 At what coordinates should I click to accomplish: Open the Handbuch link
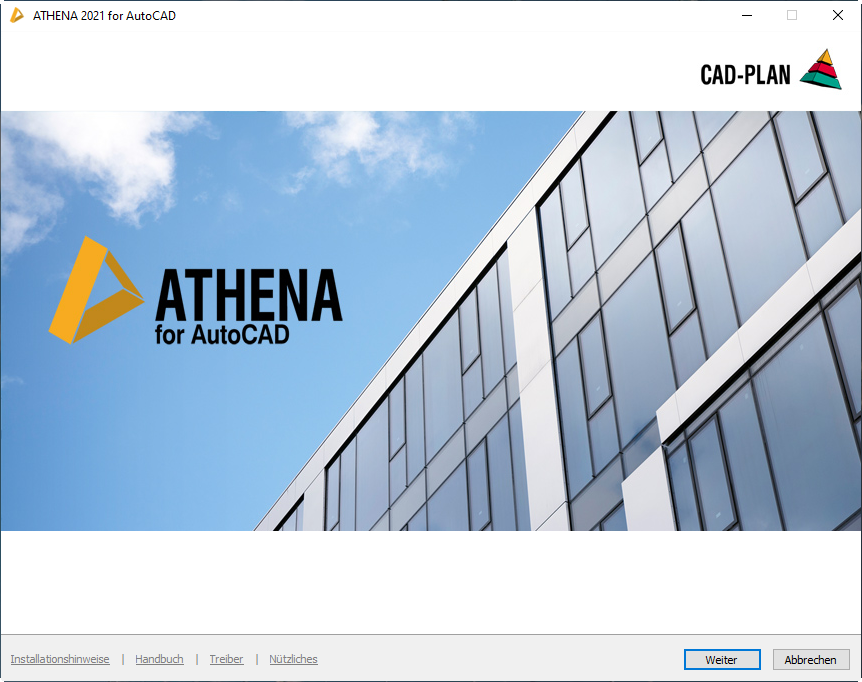(159, 659)
